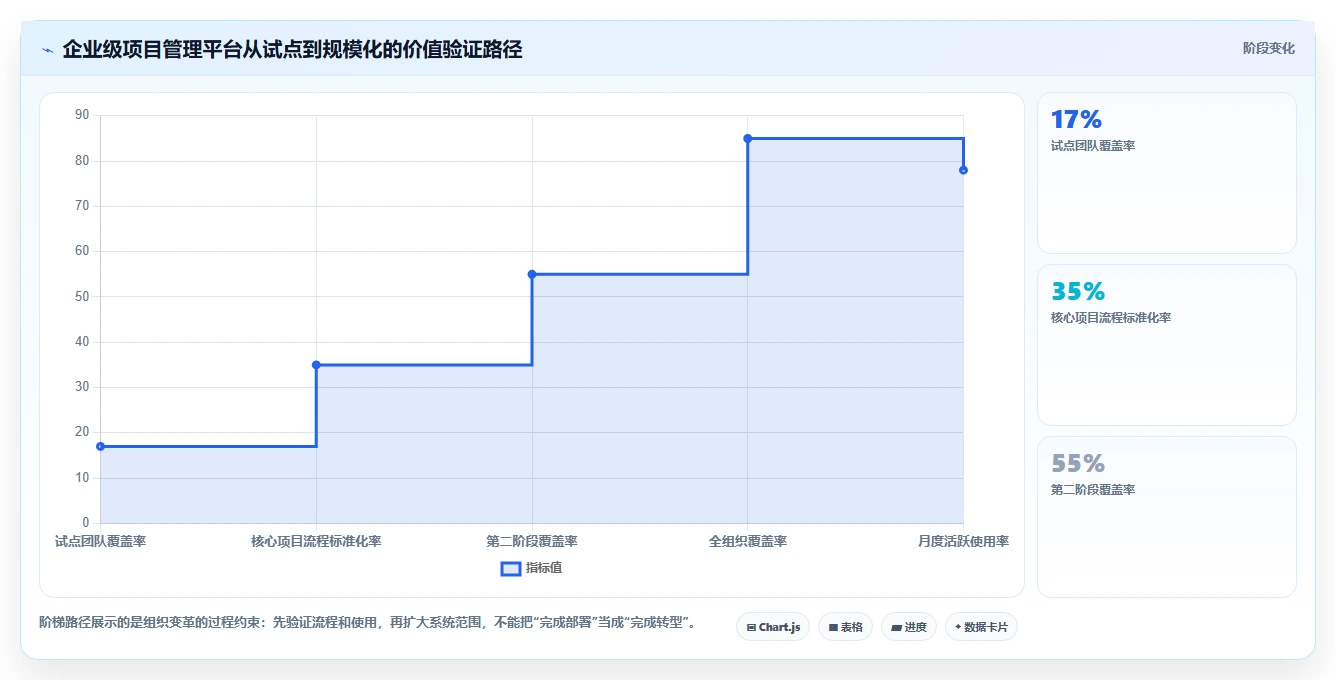Click the 阶段变化 label in header

click(1268, 48)
